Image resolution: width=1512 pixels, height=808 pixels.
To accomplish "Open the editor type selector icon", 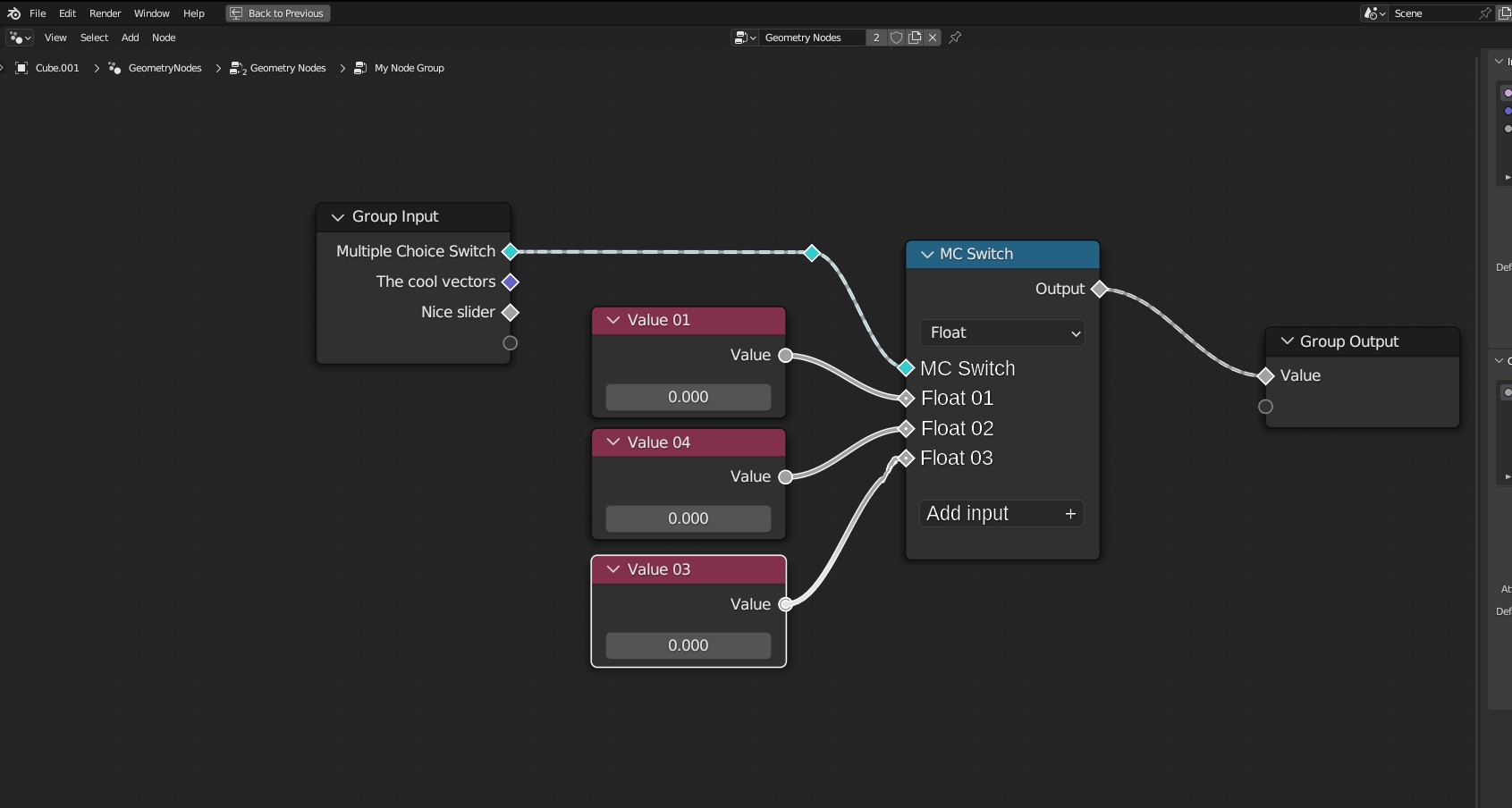I will [20, 38].
